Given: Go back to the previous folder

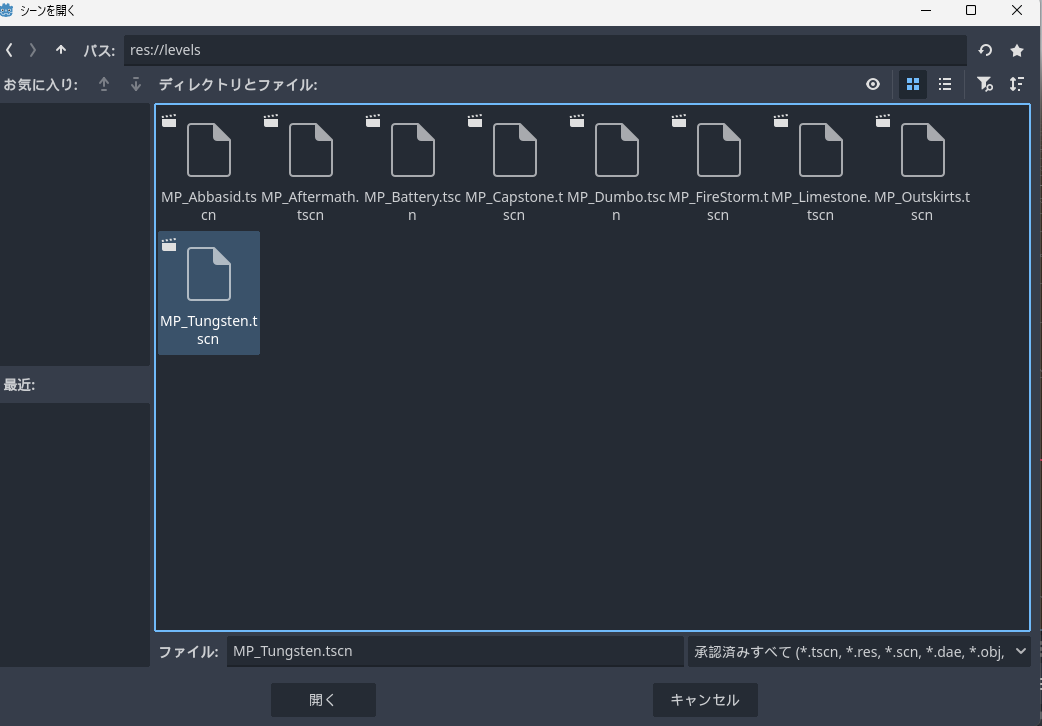Looking at the screenshot, I should (x=9, y=50).
